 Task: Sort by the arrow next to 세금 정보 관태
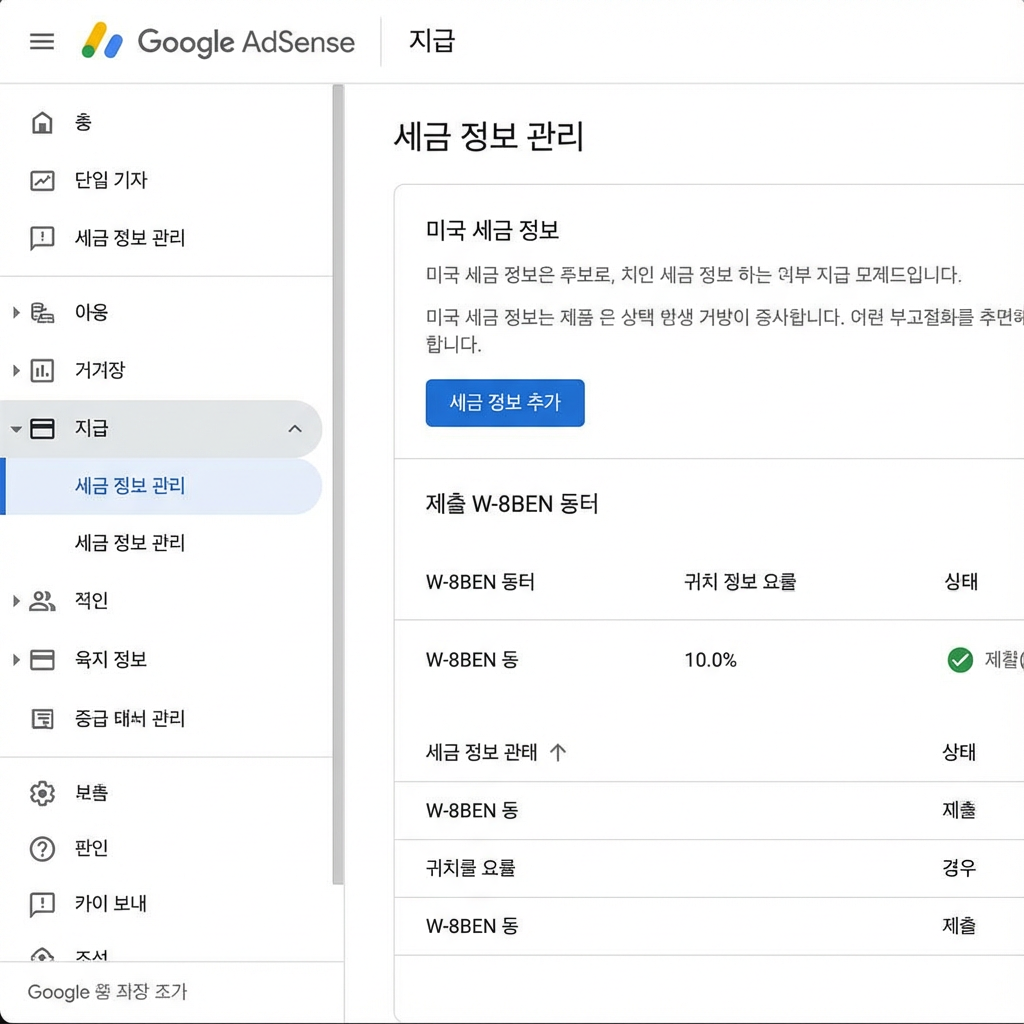(x=558, y=752)
